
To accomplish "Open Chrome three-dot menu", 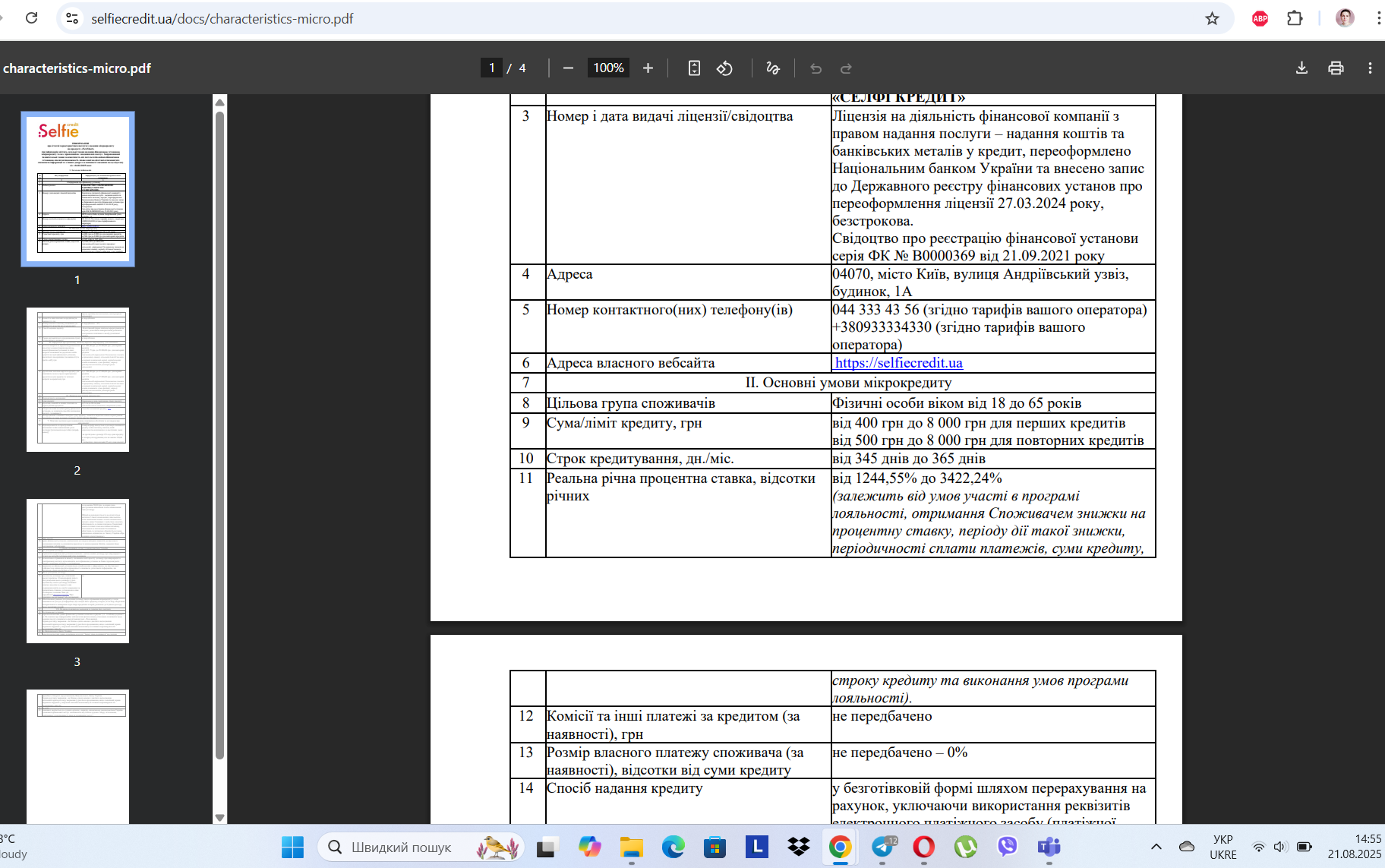I will point(1378,18).
